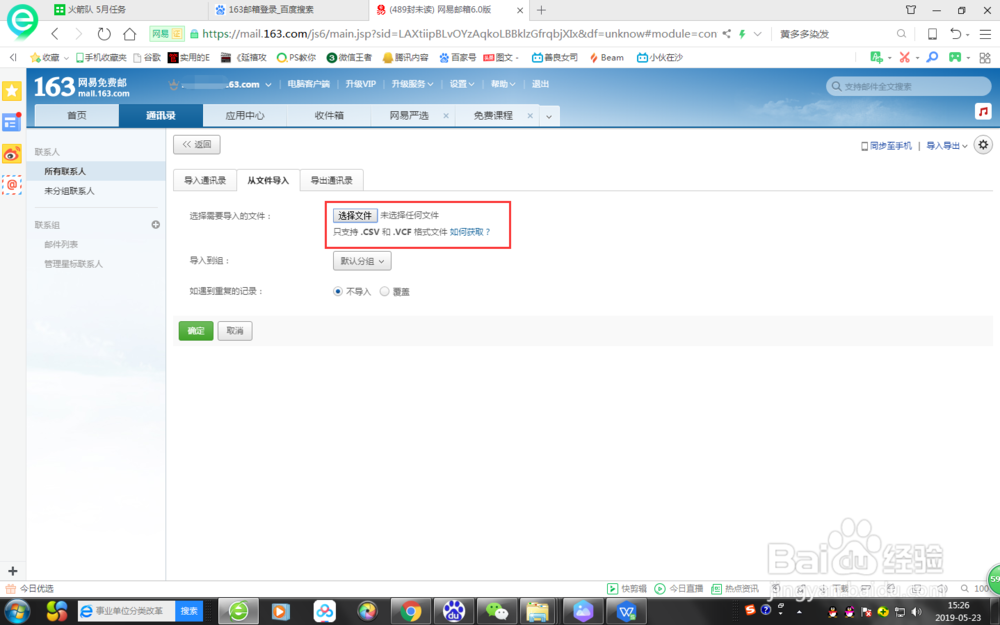Viewport: 1000px width, 625px height.
Task: Click the Weibo icon in the browser sidebar
Action: tap(11, 153)
